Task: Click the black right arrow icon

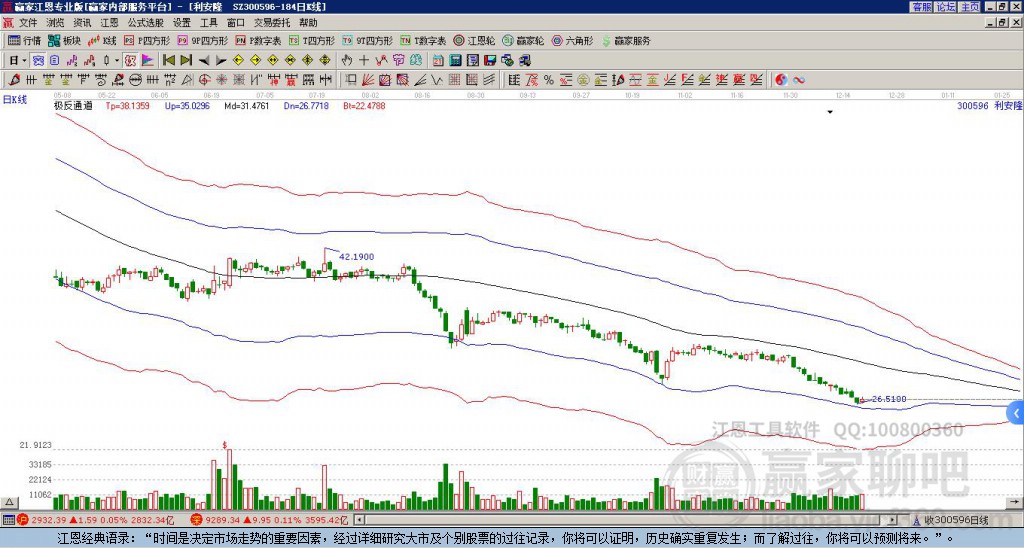Action: [x=221, y=61]
